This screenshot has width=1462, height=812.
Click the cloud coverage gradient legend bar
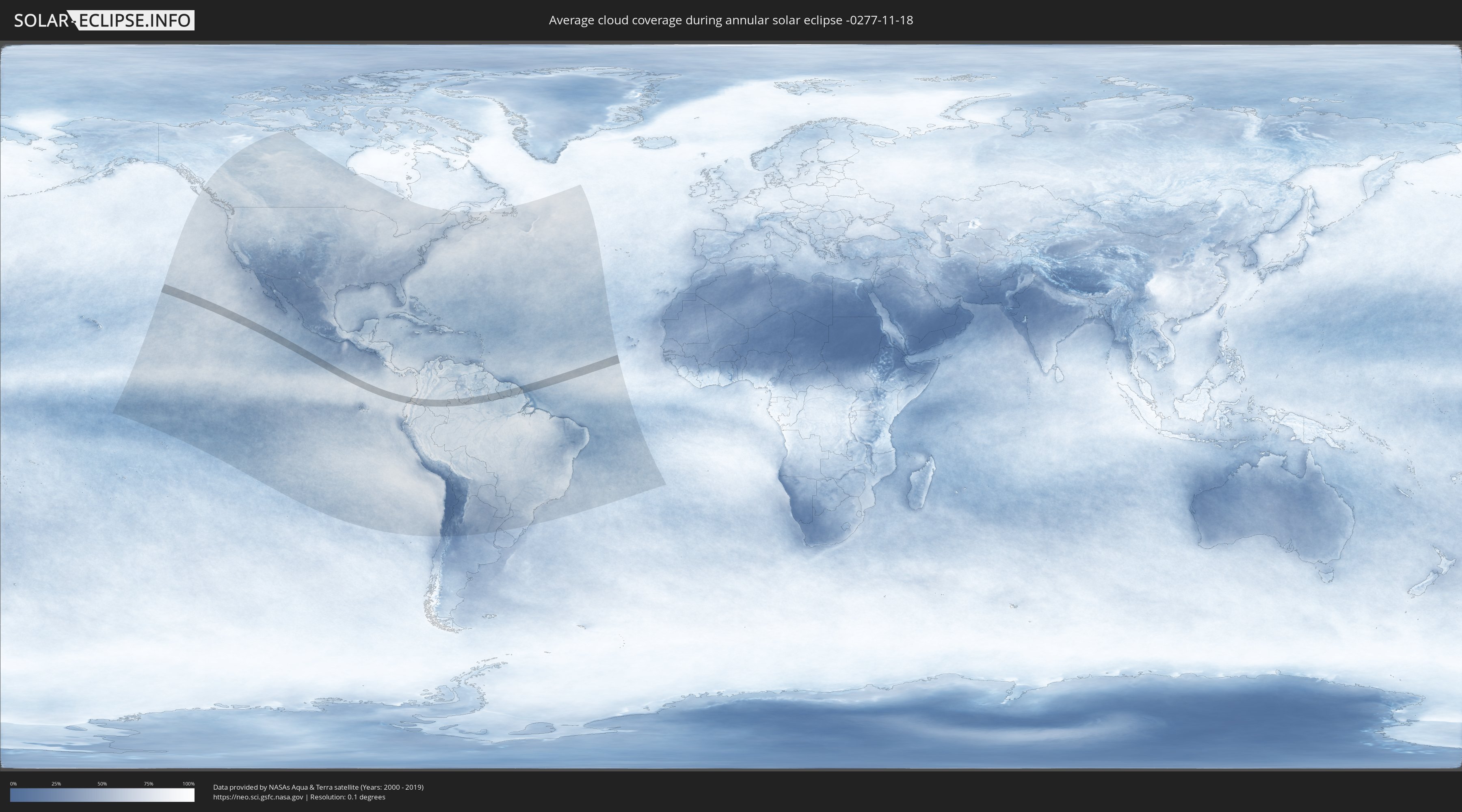pyautogui.click(x=102, y=795)
